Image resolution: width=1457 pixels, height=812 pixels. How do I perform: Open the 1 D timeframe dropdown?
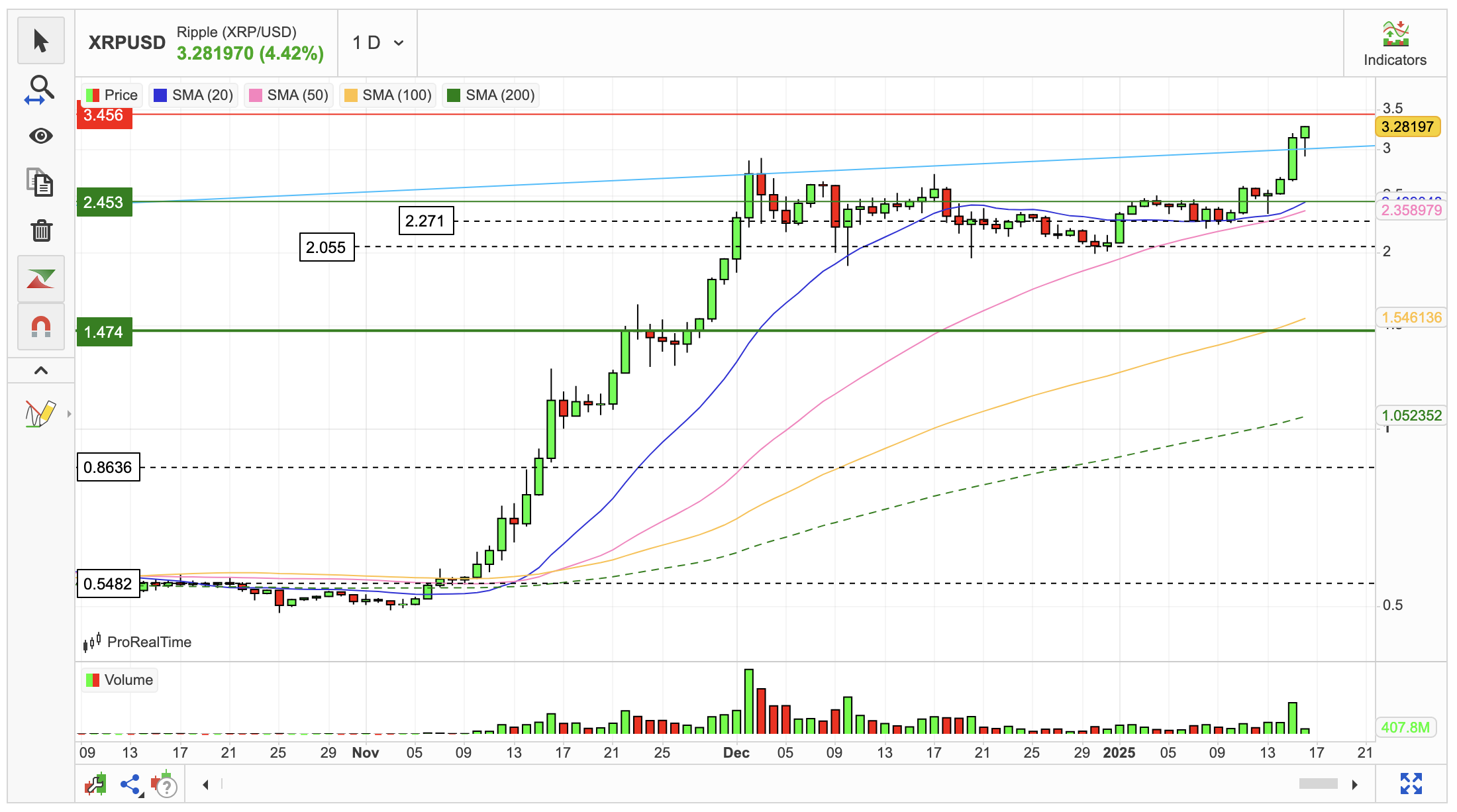378,43
